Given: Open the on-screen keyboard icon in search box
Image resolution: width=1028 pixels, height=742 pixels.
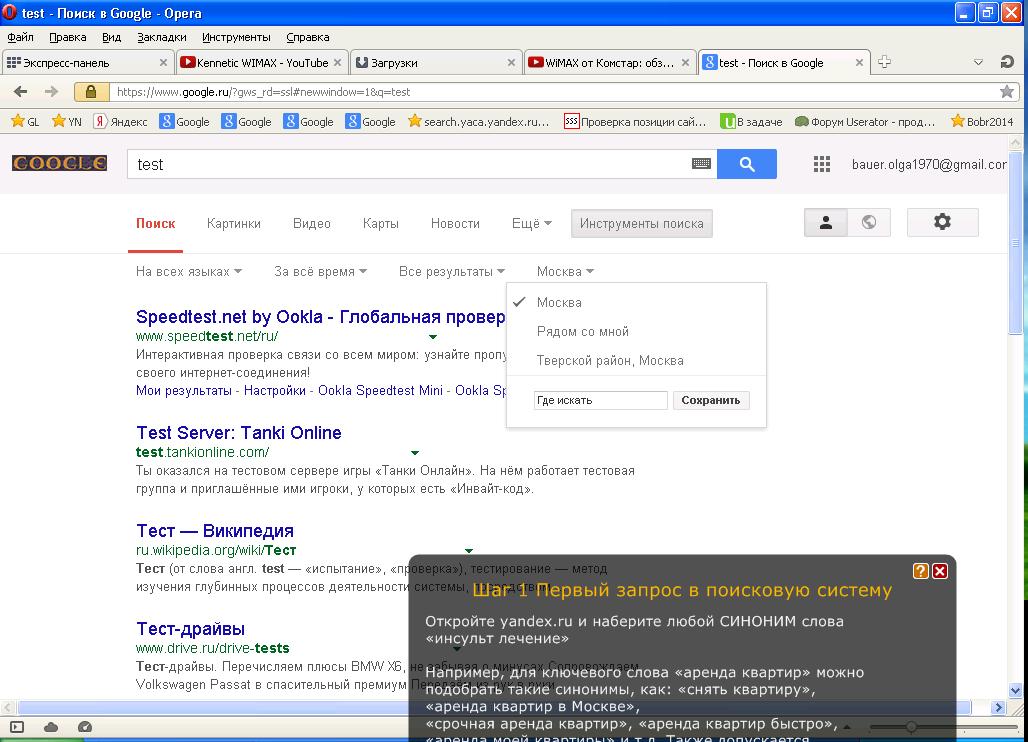Looking at the screenshot, I should click(701, 164).
